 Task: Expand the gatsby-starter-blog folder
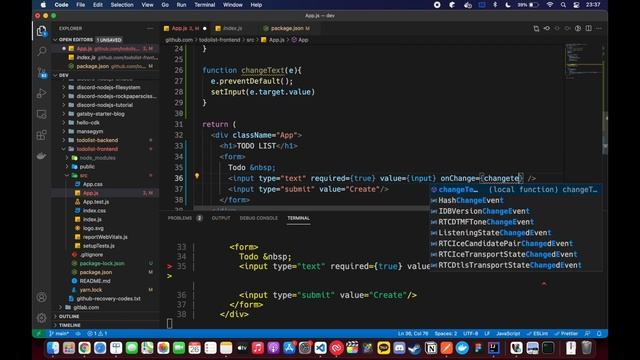click(100, 113)
